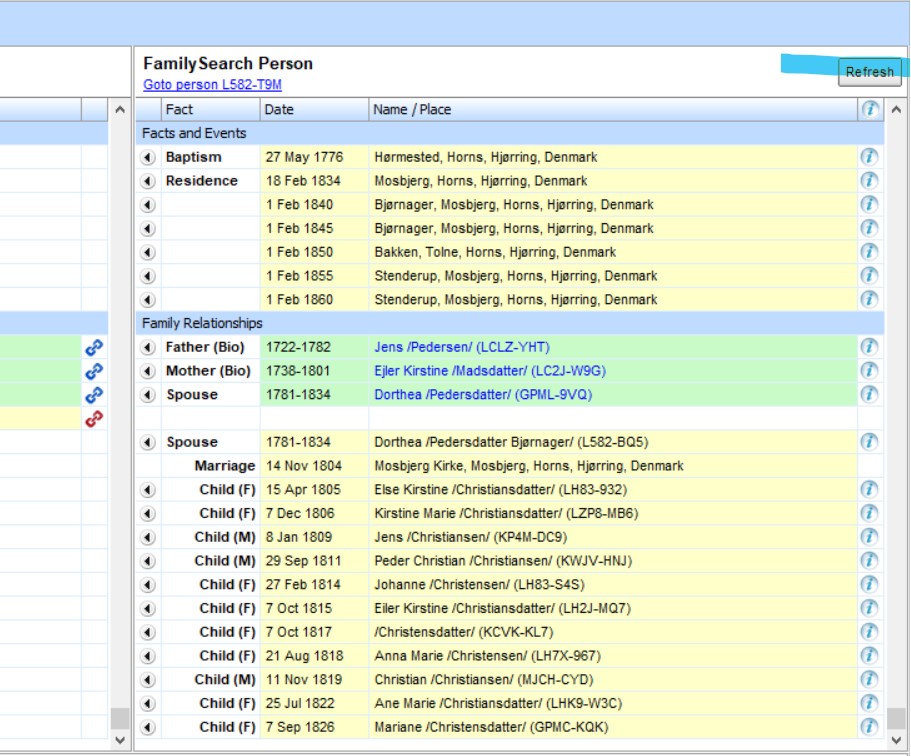The height and width of the screenshot is (756, 911).
Task: Click the copy-left arrow on Johanne Christensen's row
Action: [148, 585]
